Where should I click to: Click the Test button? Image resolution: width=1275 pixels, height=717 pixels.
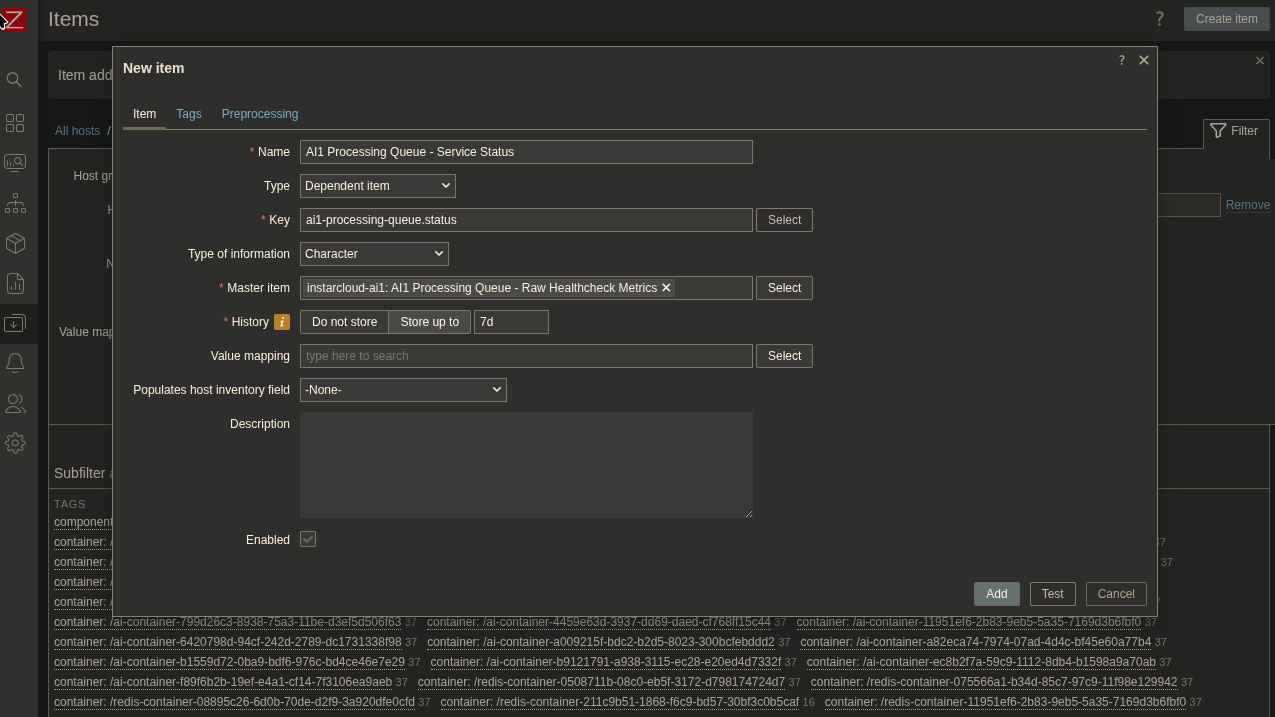click(x=1052, y=594)
